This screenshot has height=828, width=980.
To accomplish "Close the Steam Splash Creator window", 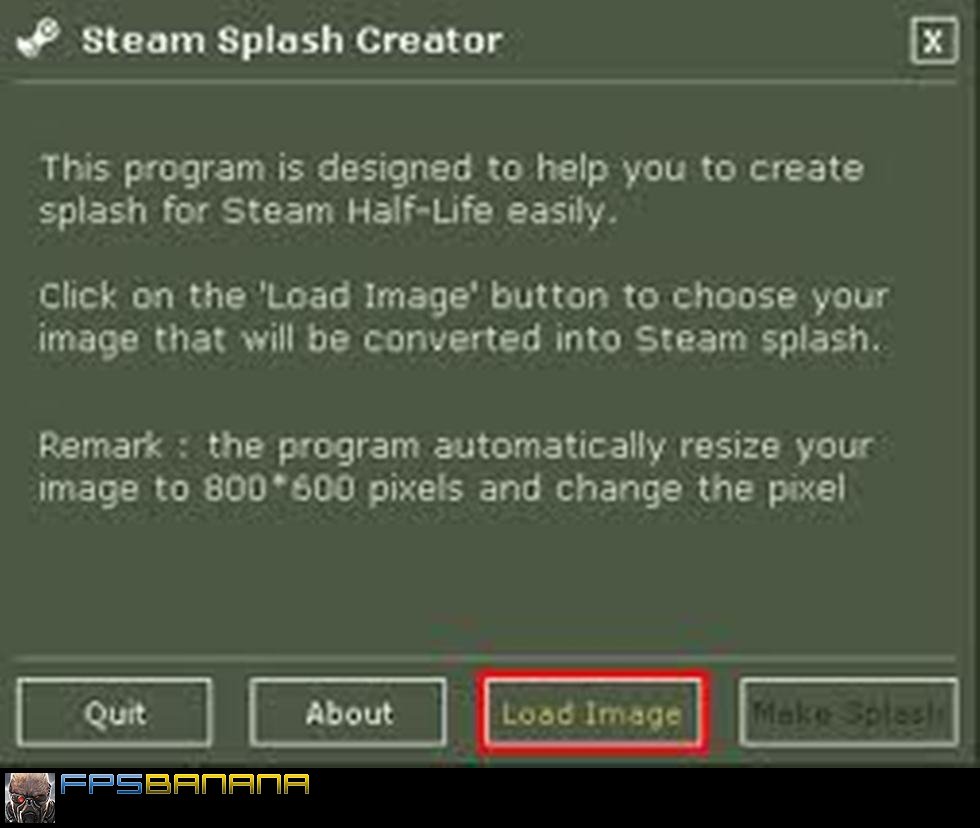I will pos(933,41).
